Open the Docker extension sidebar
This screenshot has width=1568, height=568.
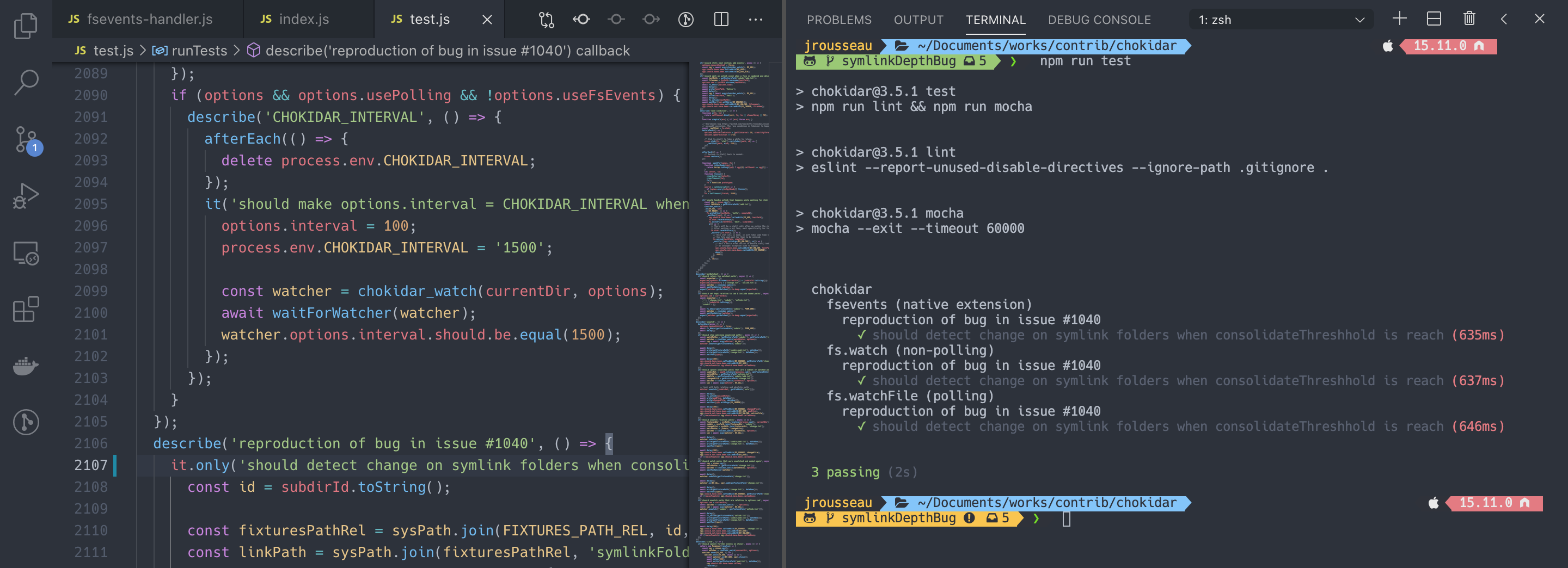tap(25, 365)
